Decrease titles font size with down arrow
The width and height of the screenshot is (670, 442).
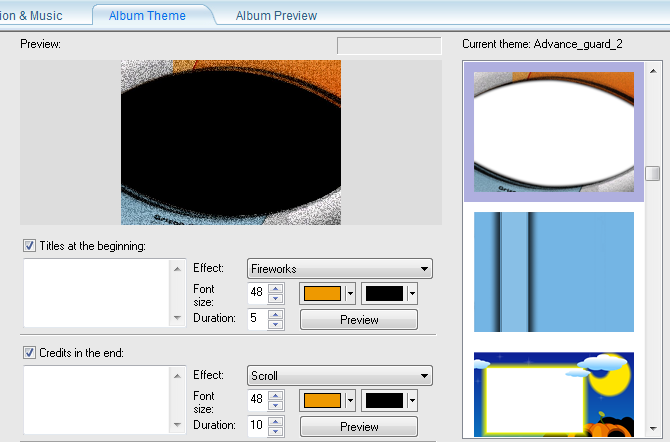276,298
